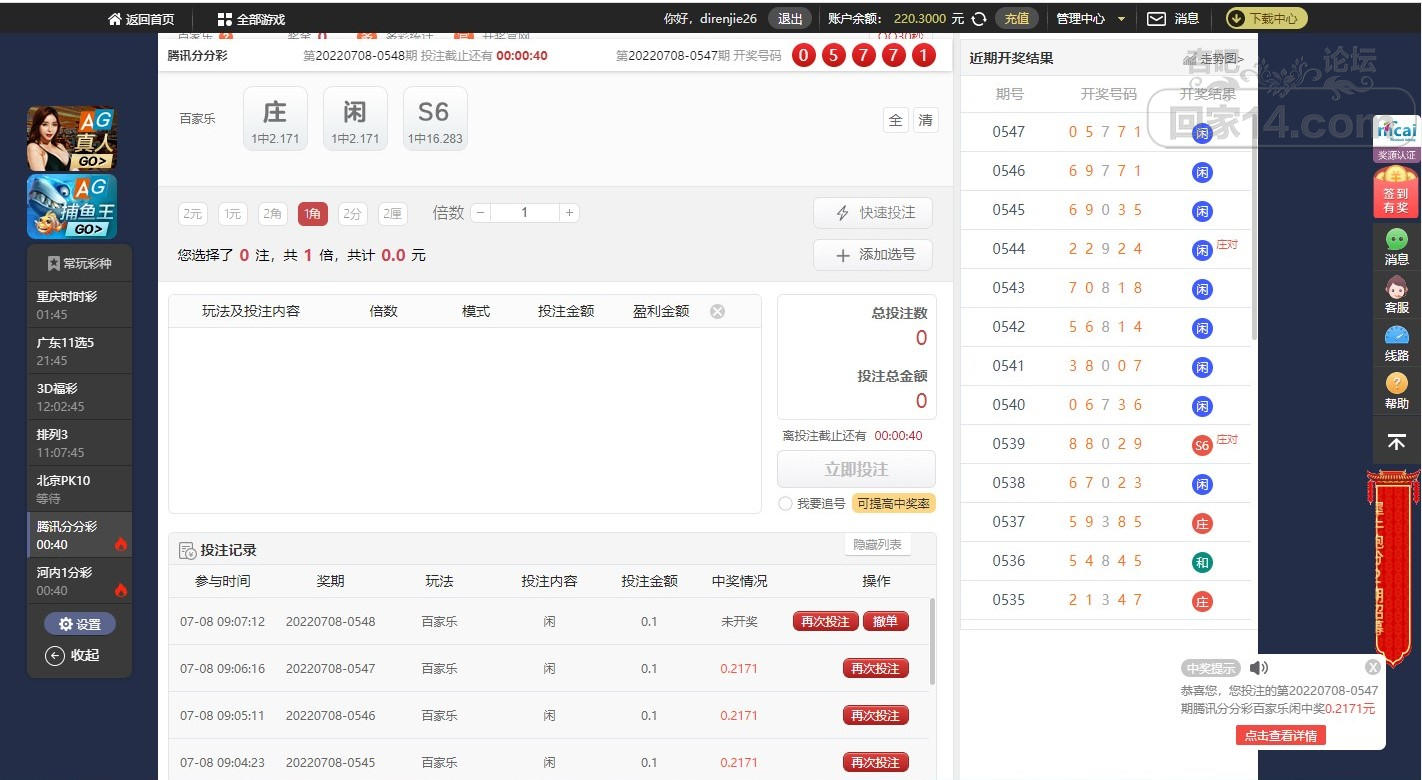Click the balance refresh icon
The width and height of the screenshot is (1422, 780).
979,19
